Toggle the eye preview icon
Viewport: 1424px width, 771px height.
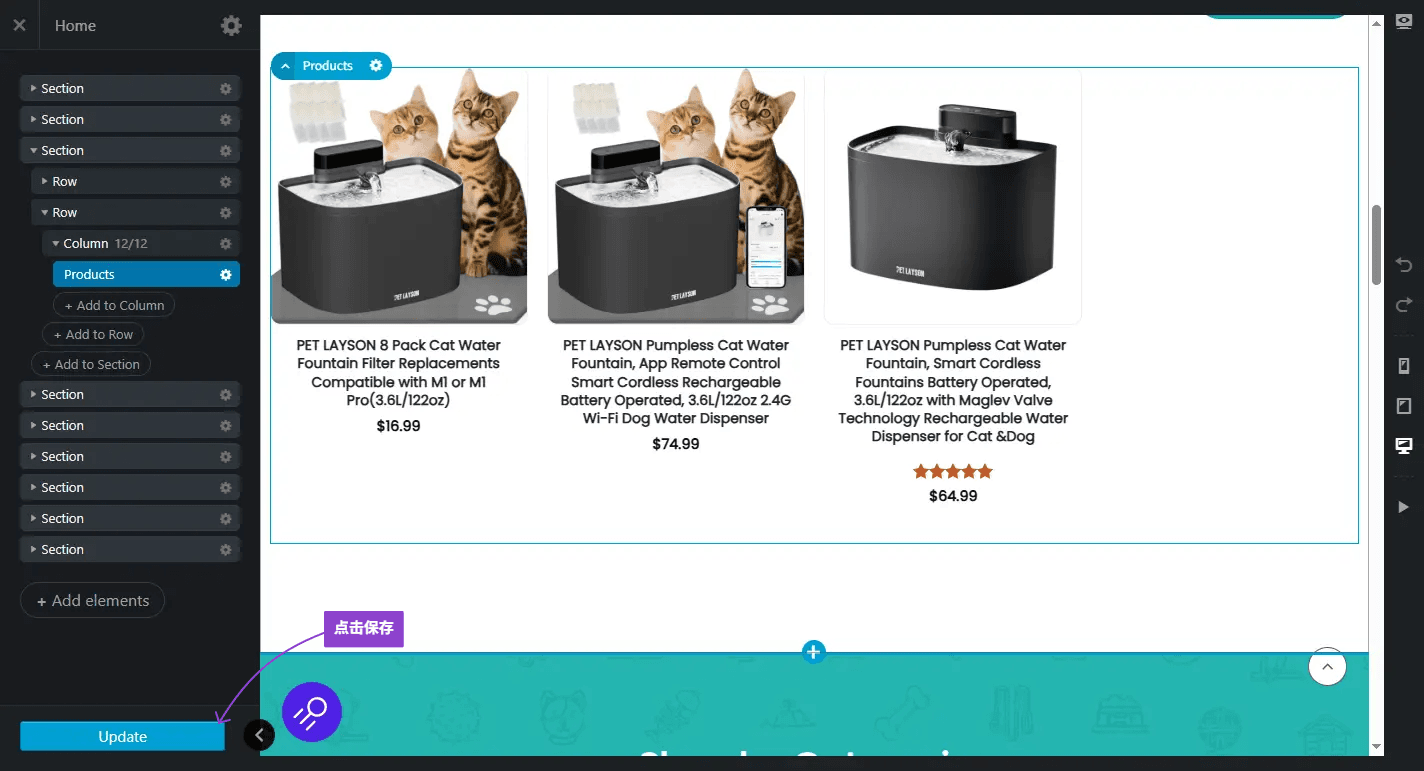tap(1403, 22)
